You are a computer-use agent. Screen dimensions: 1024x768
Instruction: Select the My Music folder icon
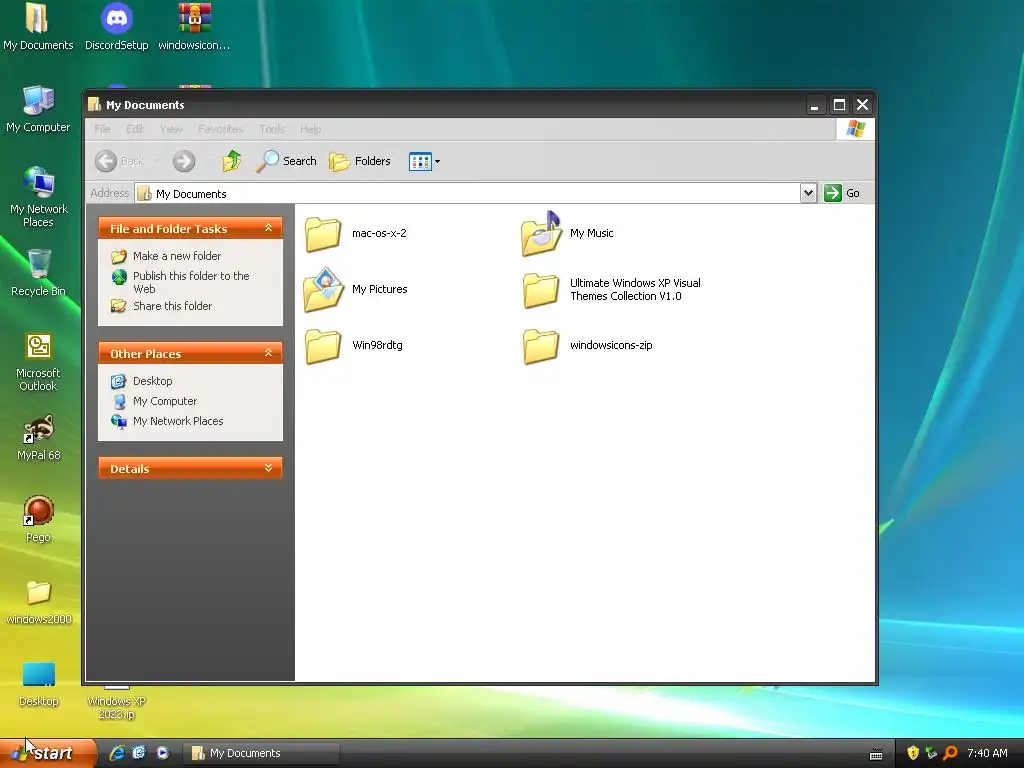(541, 234)
